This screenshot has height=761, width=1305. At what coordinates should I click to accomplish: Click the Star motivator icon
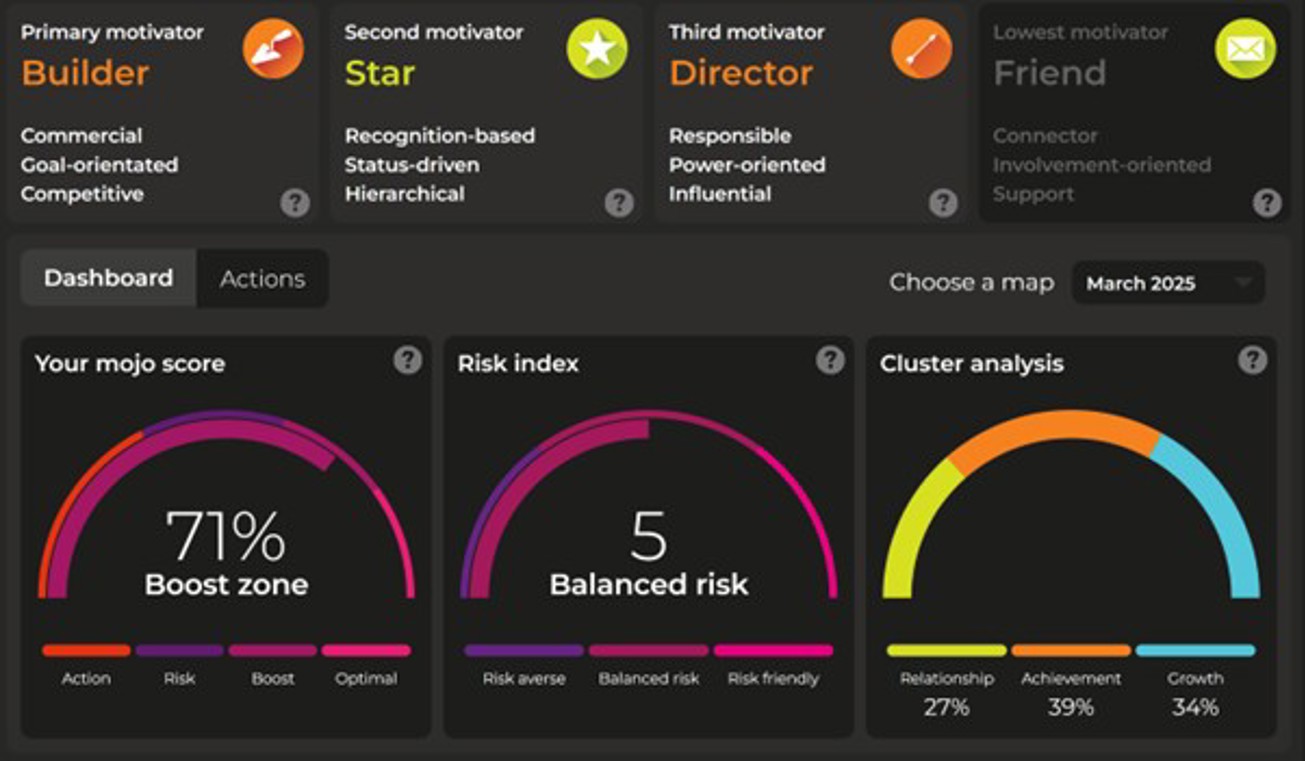click(x=597, y=49)
